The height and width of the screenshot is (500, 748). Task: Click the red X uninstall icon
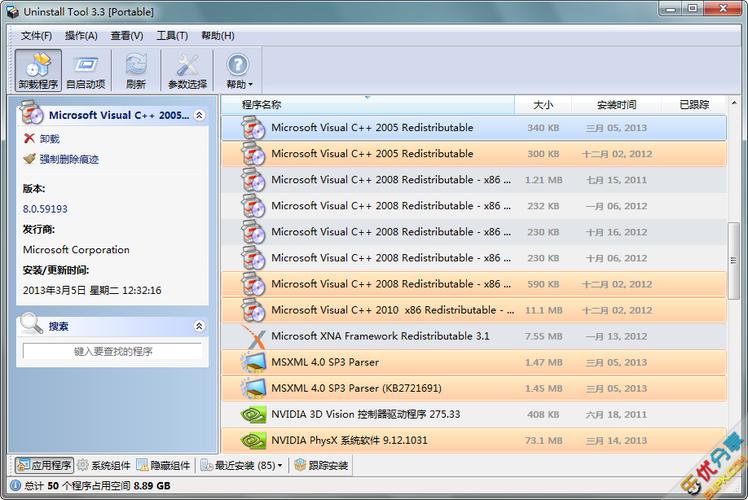[x=29, y=138]
